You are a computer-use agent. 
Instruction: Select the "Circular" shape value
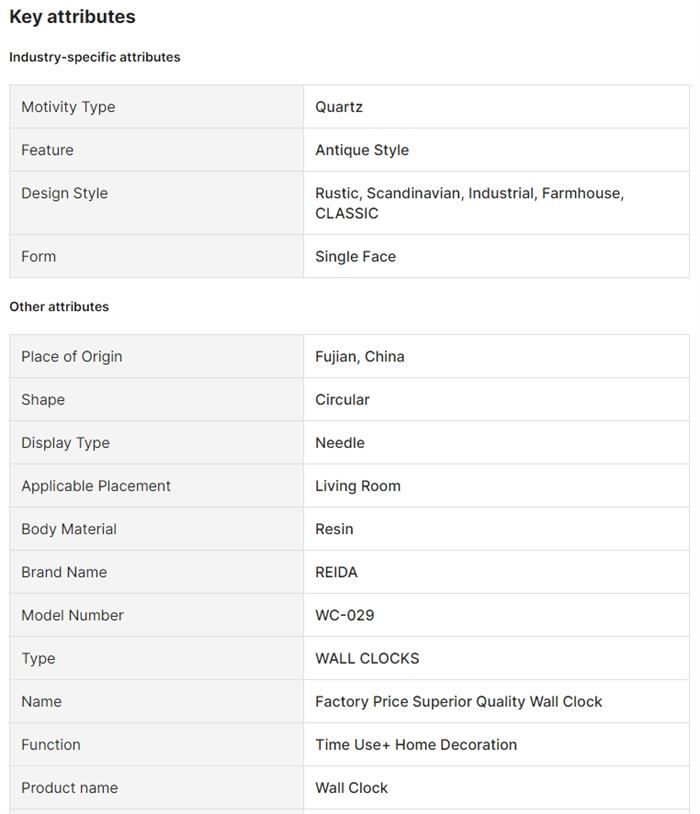[342, 399]
